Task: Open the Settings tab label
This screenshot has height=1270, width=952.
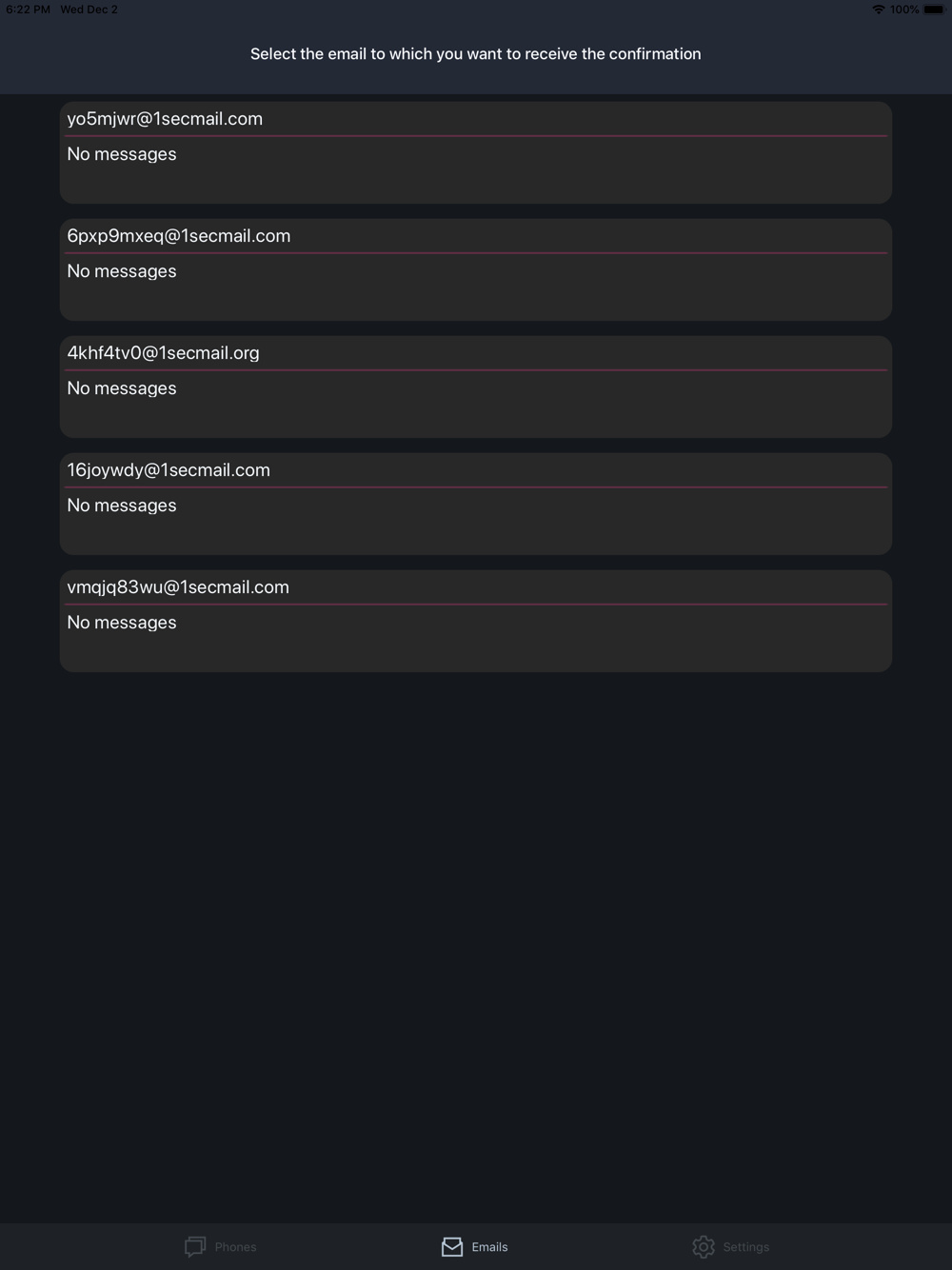Action: click(x=745, y=1247)
